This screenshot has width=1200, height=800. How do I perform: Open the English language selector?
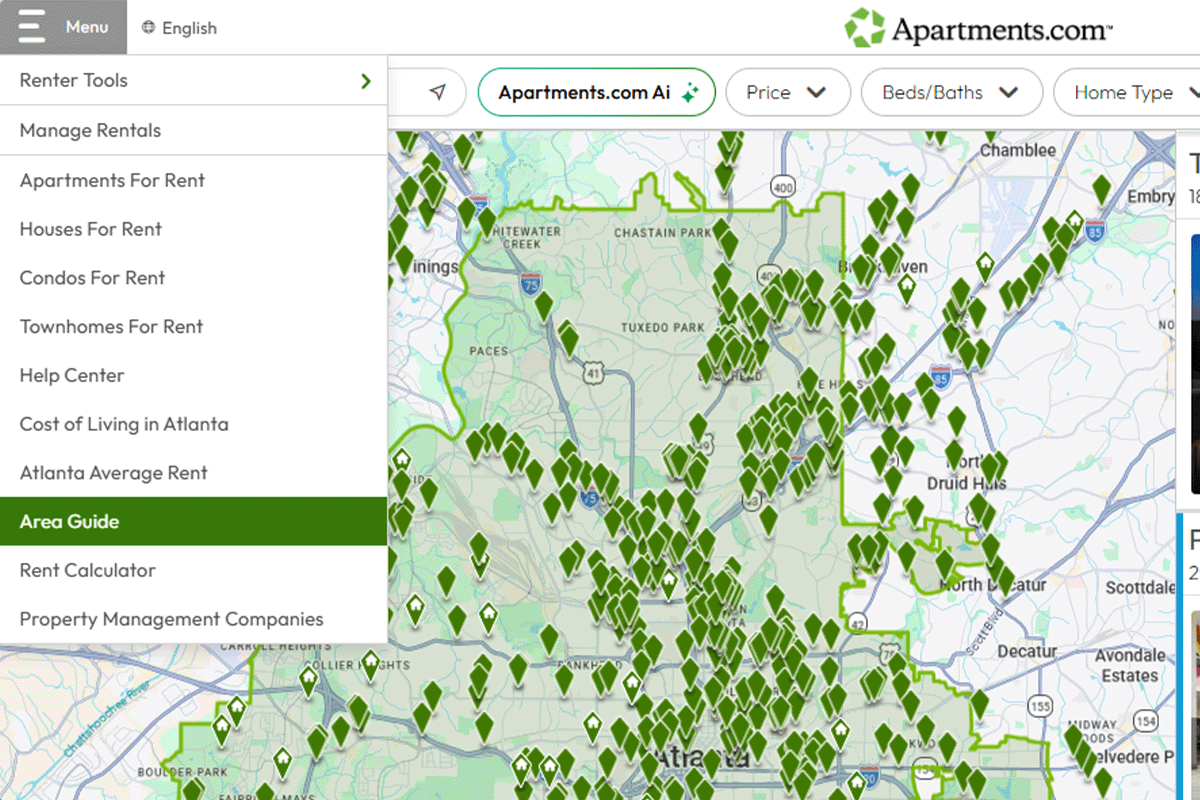[179, 28]
